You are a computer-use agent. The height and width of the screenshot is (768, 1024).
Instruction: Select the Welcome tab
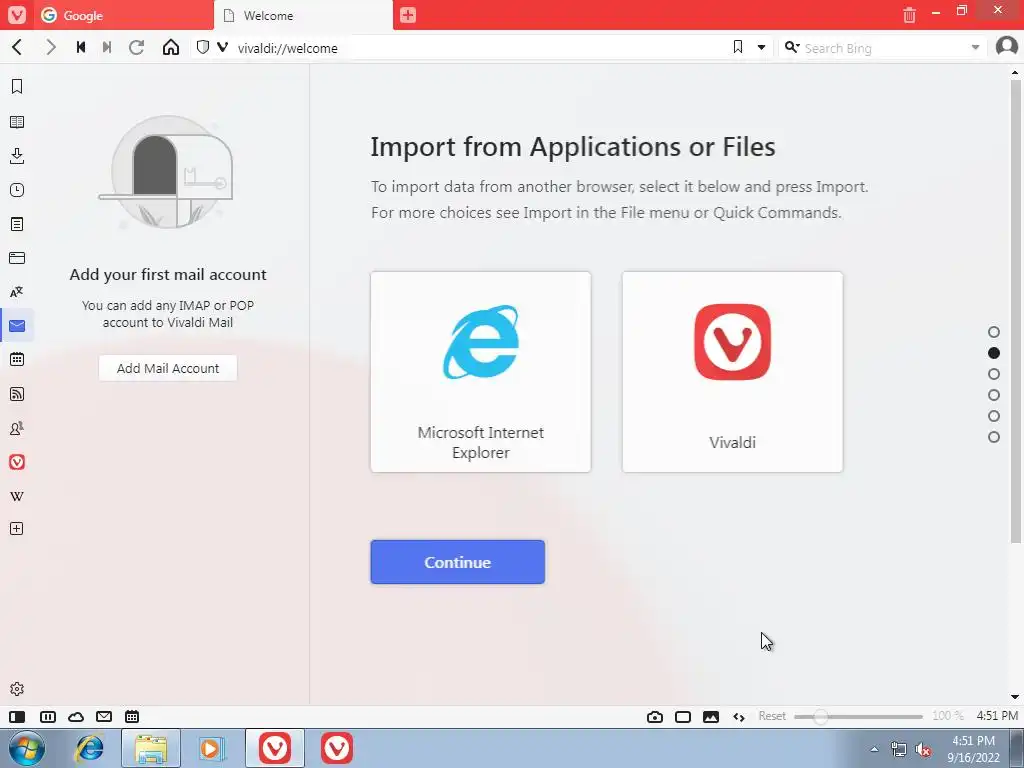pos(304,15)
